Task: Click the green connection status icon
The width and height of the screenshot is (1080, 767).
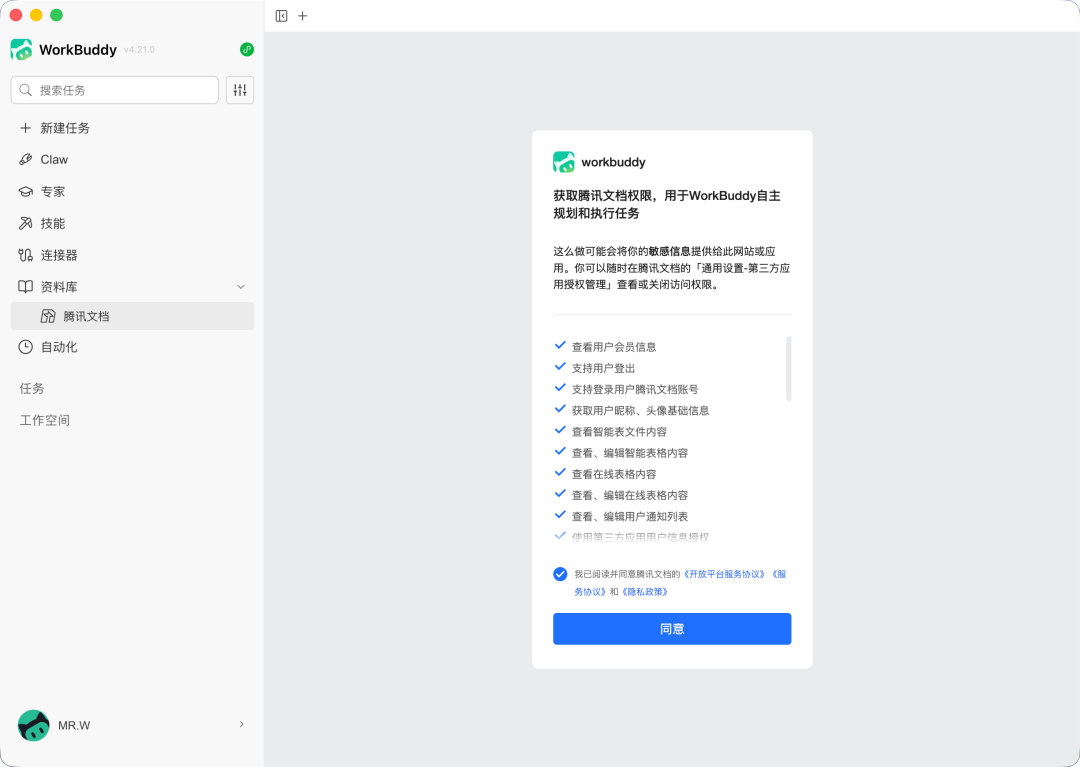Action: coord(247,50)
